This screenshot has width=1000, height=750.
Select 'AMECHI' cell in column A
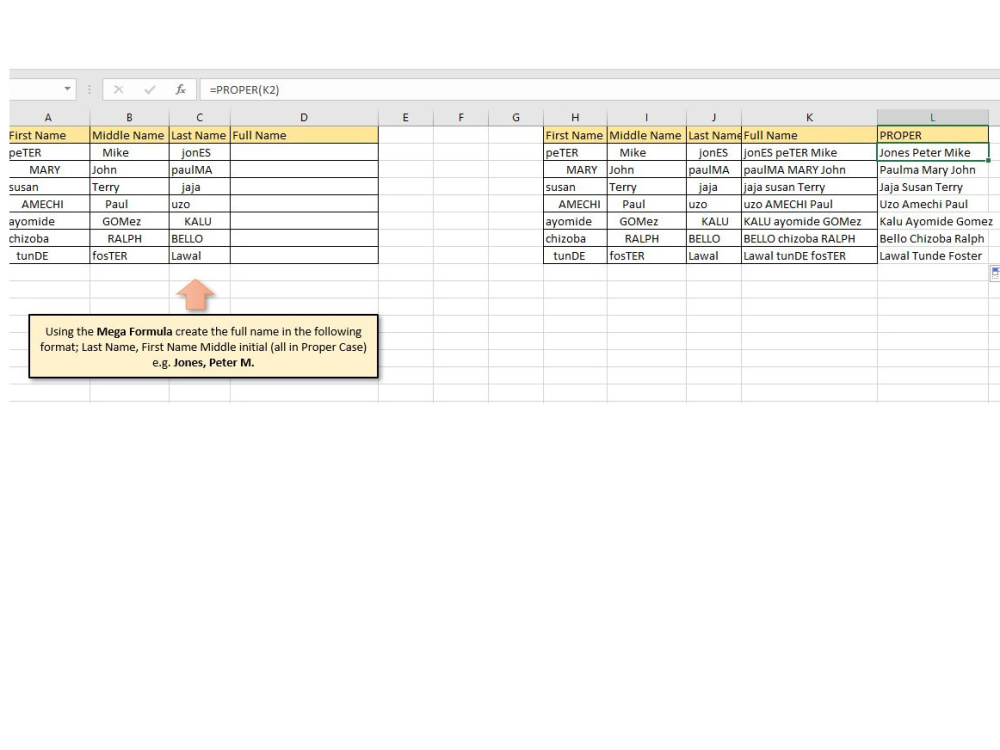[49, 204]
